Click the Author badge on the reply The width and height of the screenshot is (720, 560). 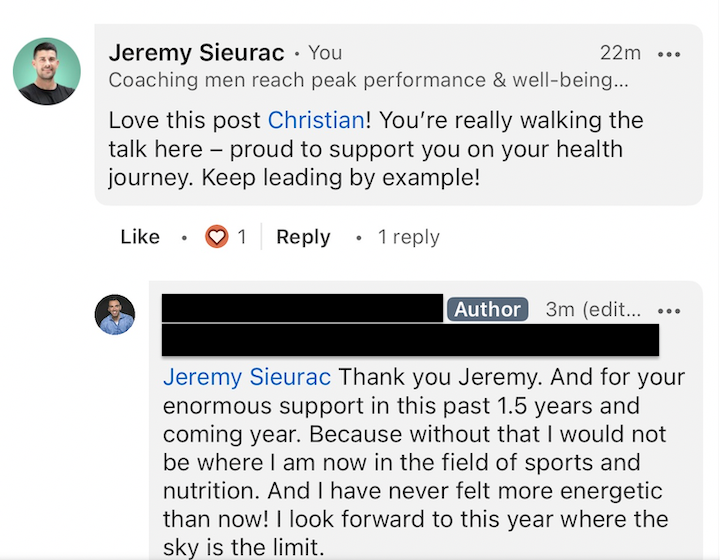(487, 309)
